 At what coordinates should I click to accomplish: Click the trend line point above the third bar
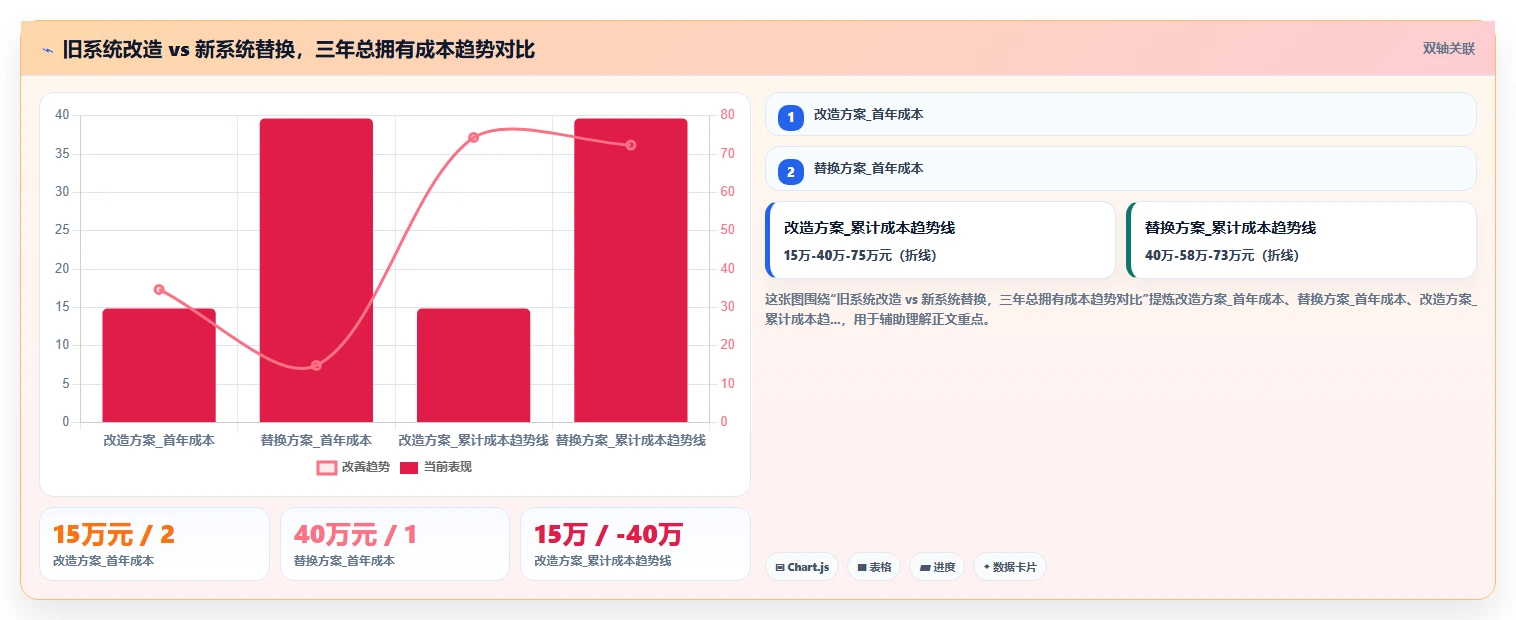[x=473, y=137]
